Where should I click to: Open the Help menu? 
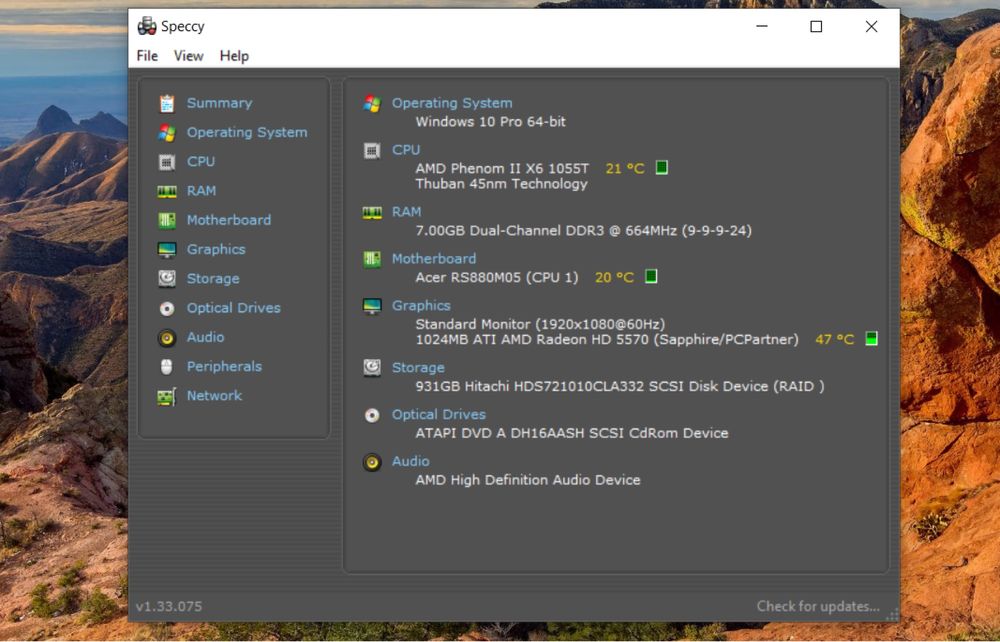coord(234,56)
